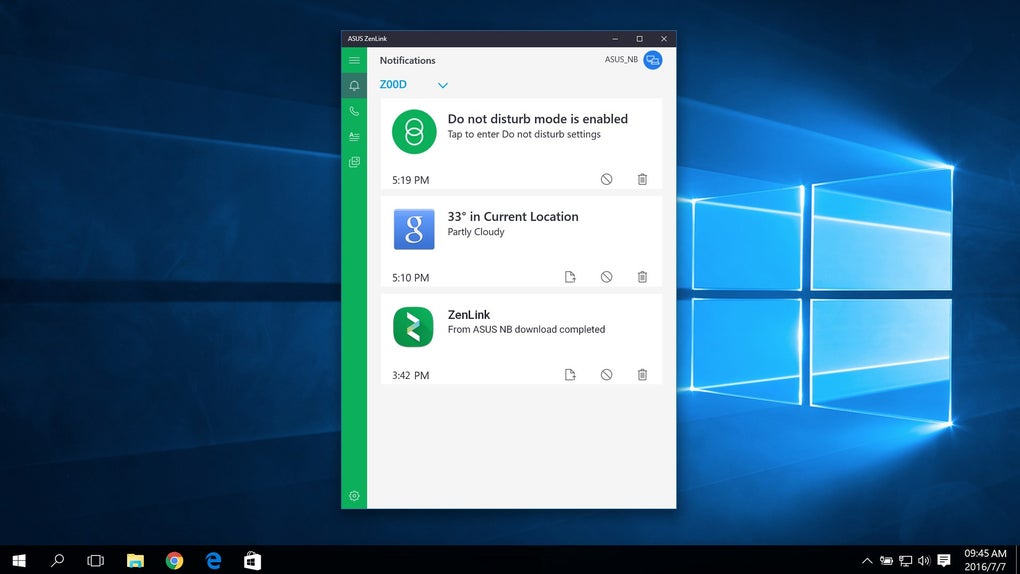Remove the ZenLink download completed notification
This screenshot has width=1020, height=574.
coord(642,375)
